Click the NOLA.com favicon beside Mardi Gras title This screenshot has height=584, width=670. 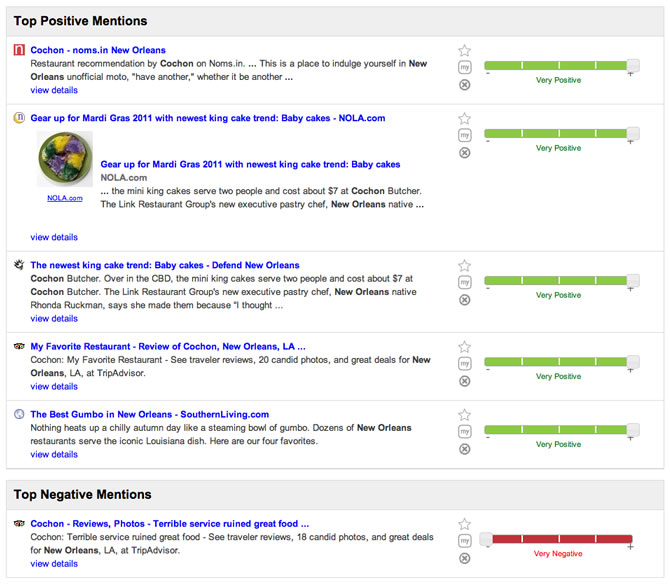pyautogui.click(x=19, y=117)
